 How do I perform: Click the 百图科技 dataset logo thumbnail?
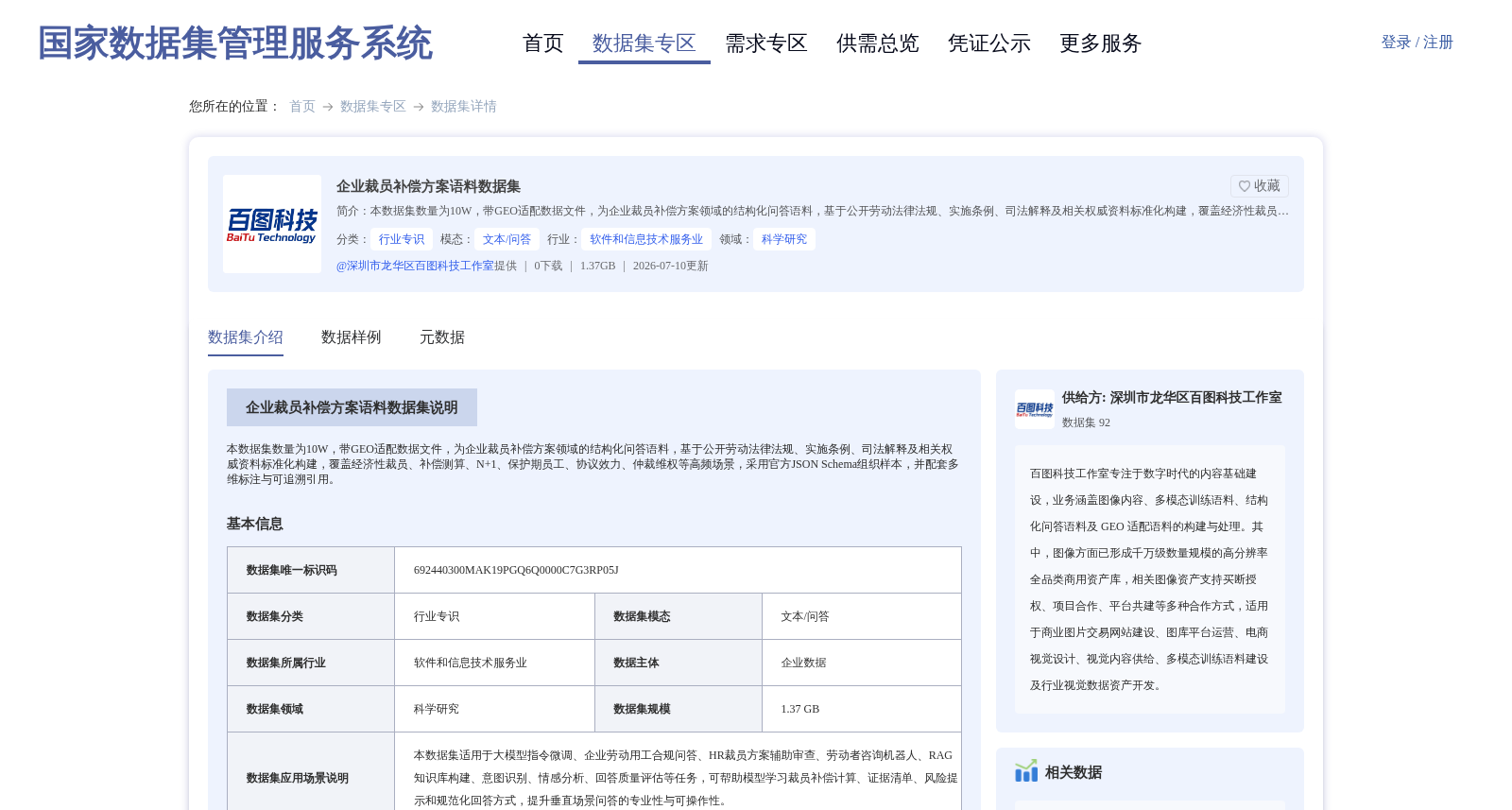click(272, 224)
